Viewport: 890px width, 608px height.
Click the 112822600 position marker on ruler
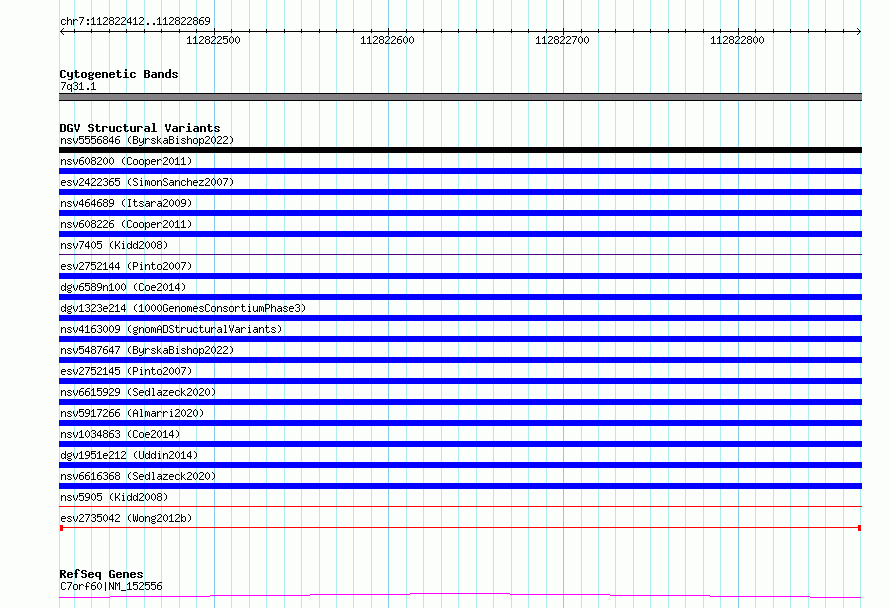[387, 40]
